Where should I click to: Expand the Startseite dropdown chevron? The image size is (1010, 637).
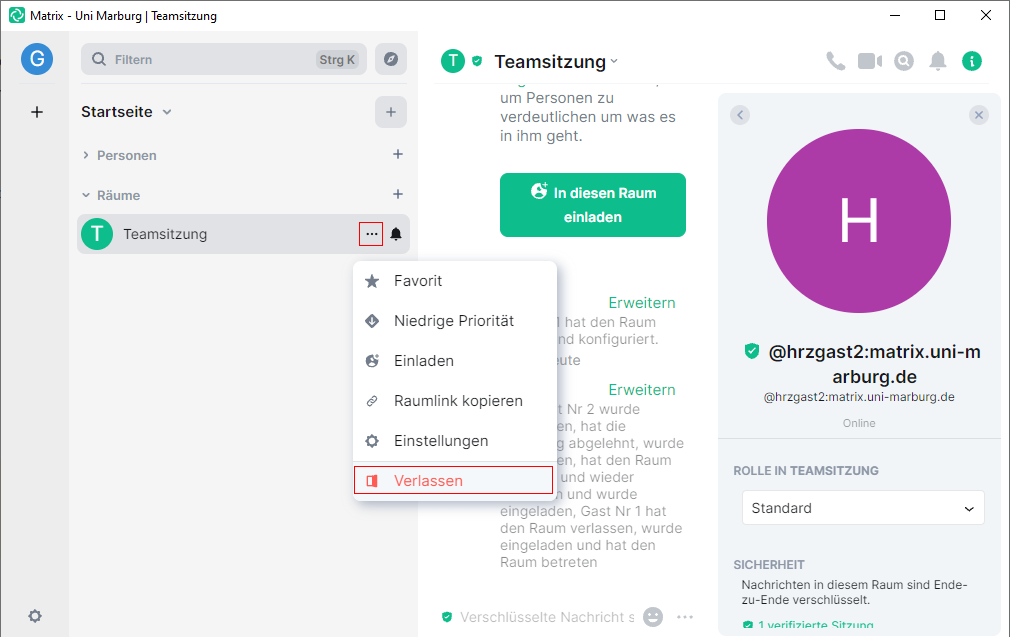click(x=167, y=112)
